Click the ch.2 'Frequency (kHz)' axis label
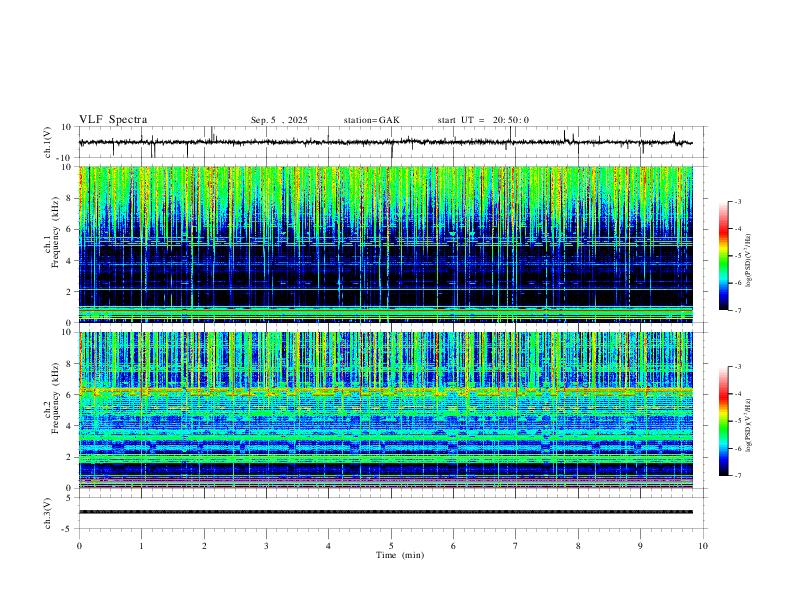 point(56,398)
